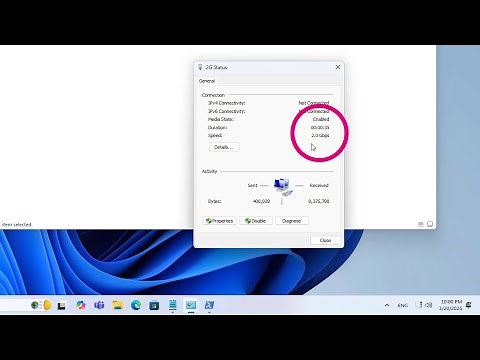Open the volume tray icon

tap(429, 305)
